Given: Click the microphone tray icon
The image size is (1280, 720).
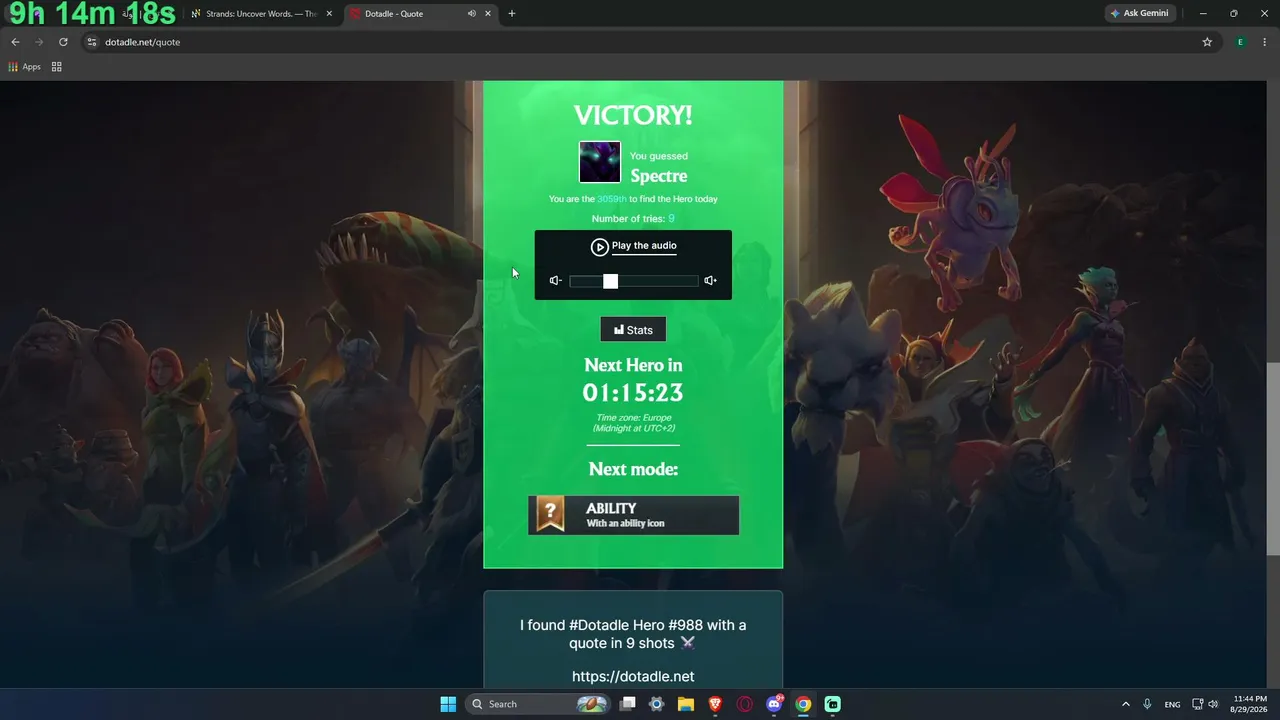Looking at the screenshot, I should tap(1147, 704).
